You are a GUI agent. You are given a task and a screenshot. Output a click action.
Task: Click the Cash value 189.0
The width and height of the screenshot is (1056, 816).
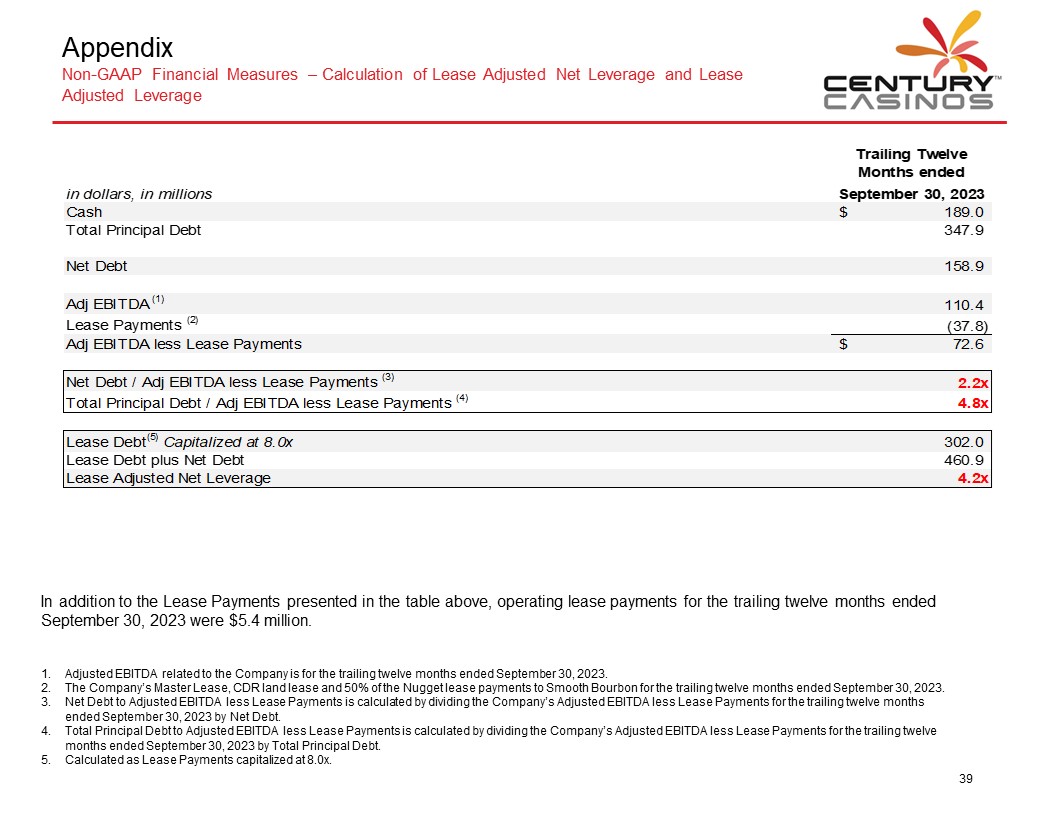964,212
